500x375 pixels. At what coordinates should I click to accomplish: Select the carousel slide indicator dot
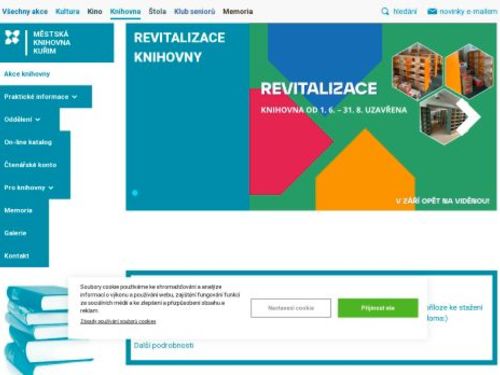[135, 193]
